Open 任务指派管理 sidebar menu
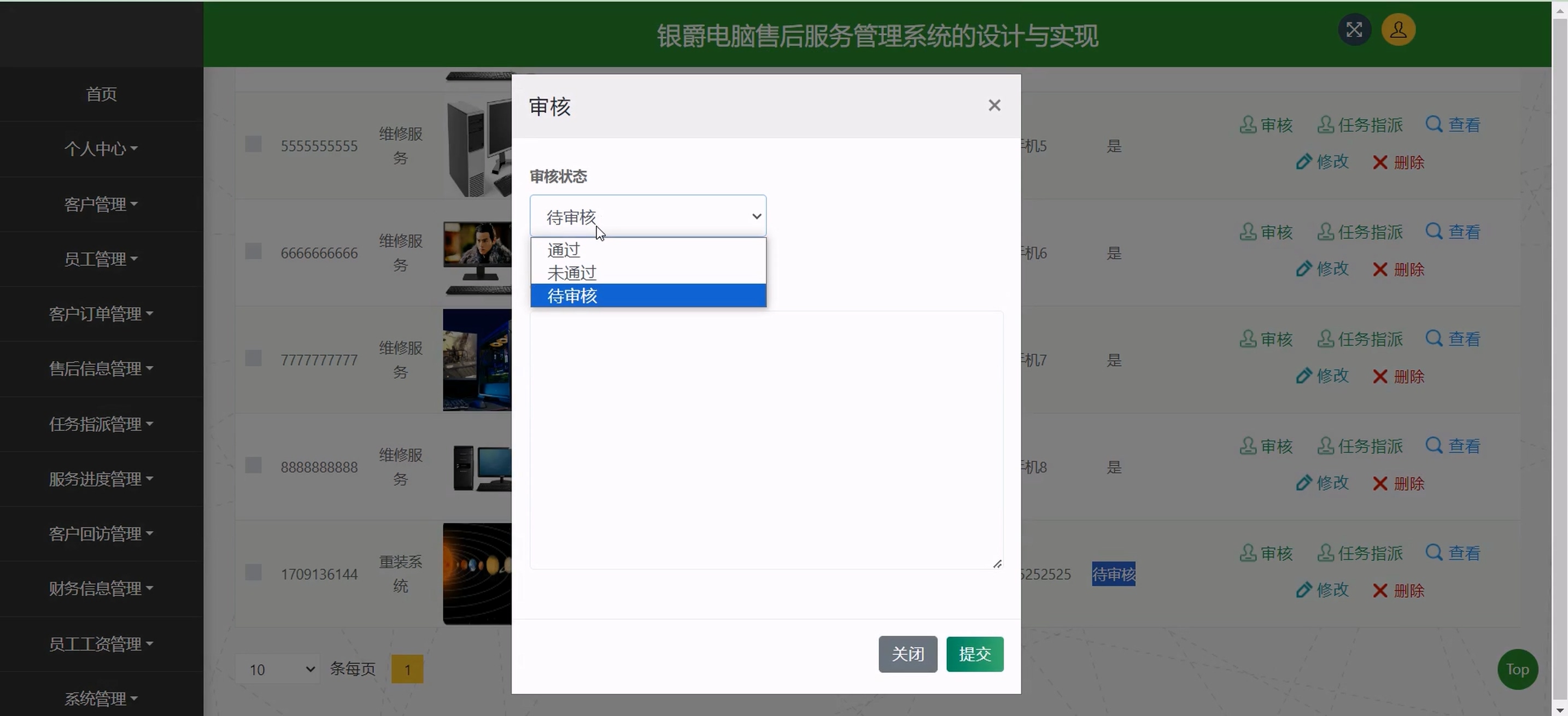Image resolution: width=1568 pixels, height=716 pixels. [x=101, y=424]
